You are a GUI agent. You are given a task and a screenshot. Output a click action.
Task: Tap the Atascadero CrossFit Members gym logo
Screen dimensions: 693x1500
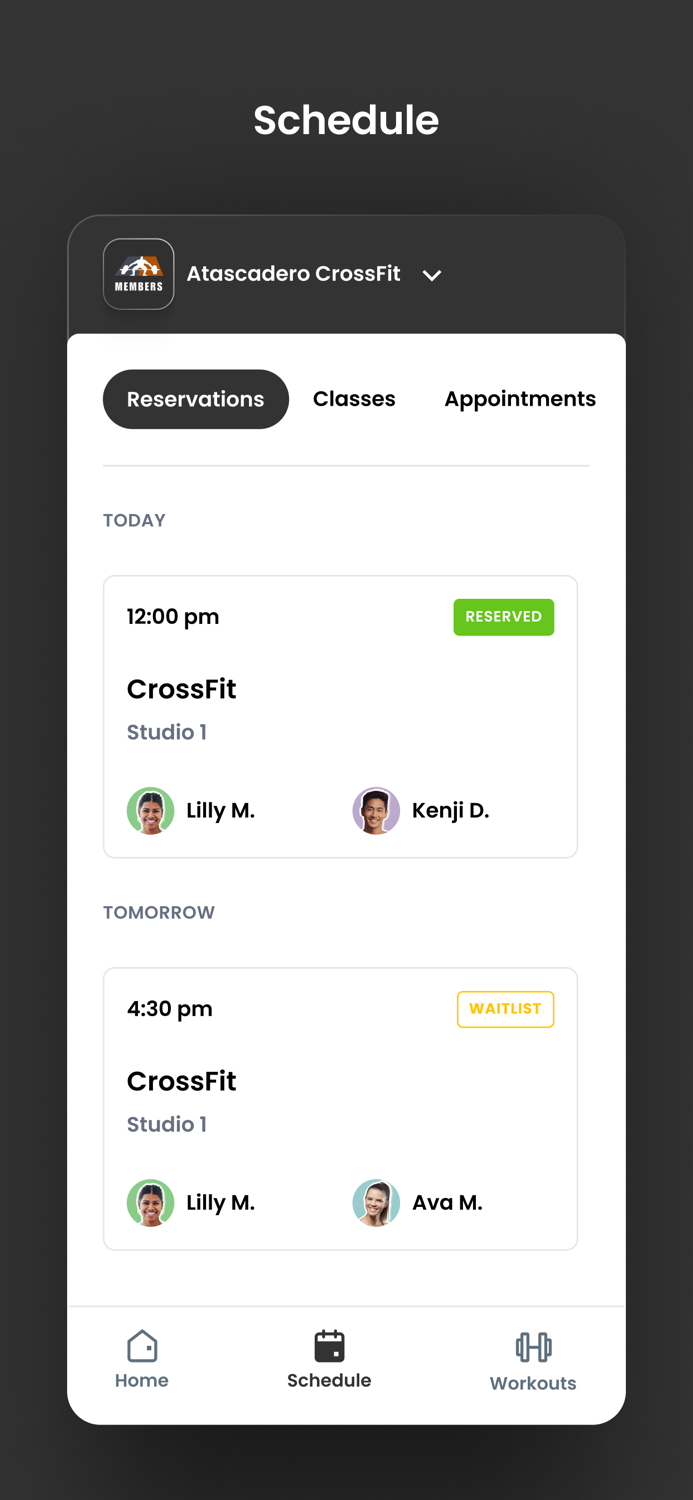pyautogui.click(x=138, y=273)
